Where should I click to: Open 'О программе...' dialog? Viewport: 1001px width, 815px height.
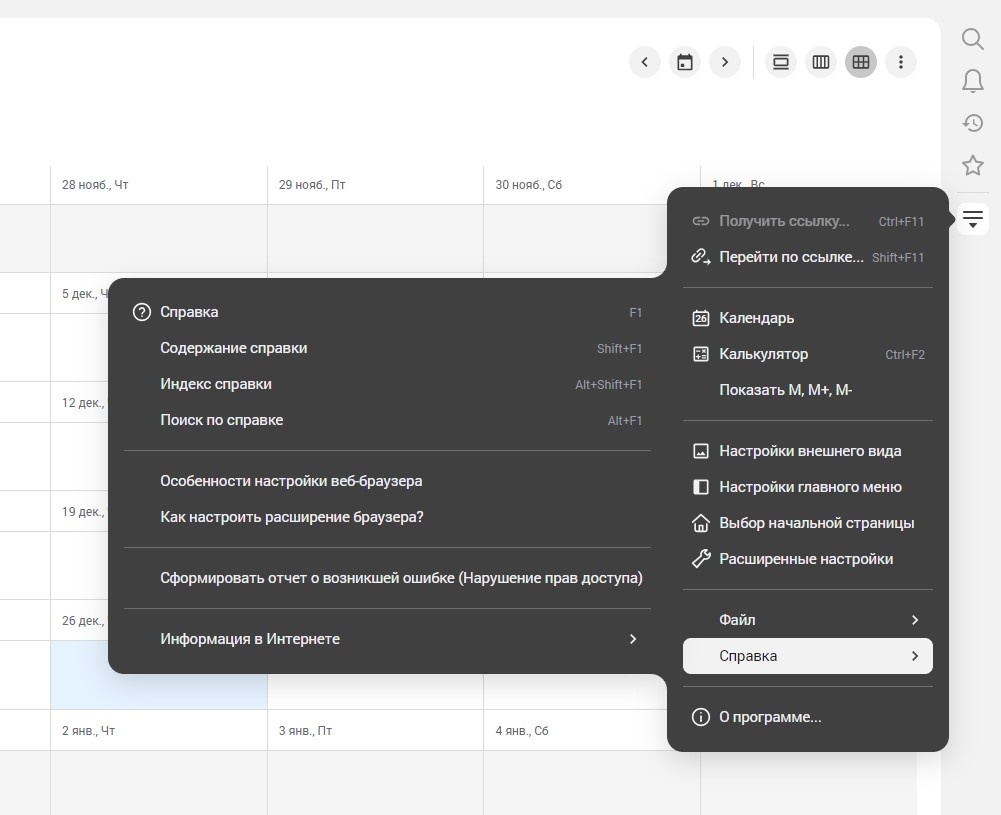click(x=808, y=717)
